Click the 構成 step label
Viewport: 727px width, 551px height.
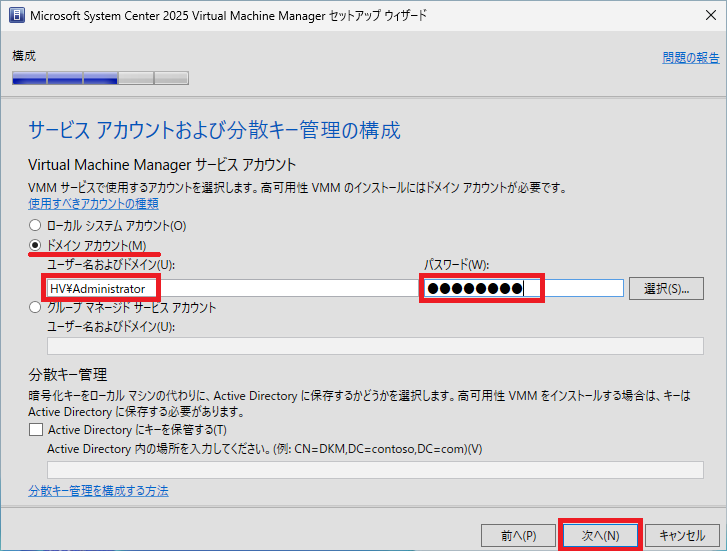(24, 56)
